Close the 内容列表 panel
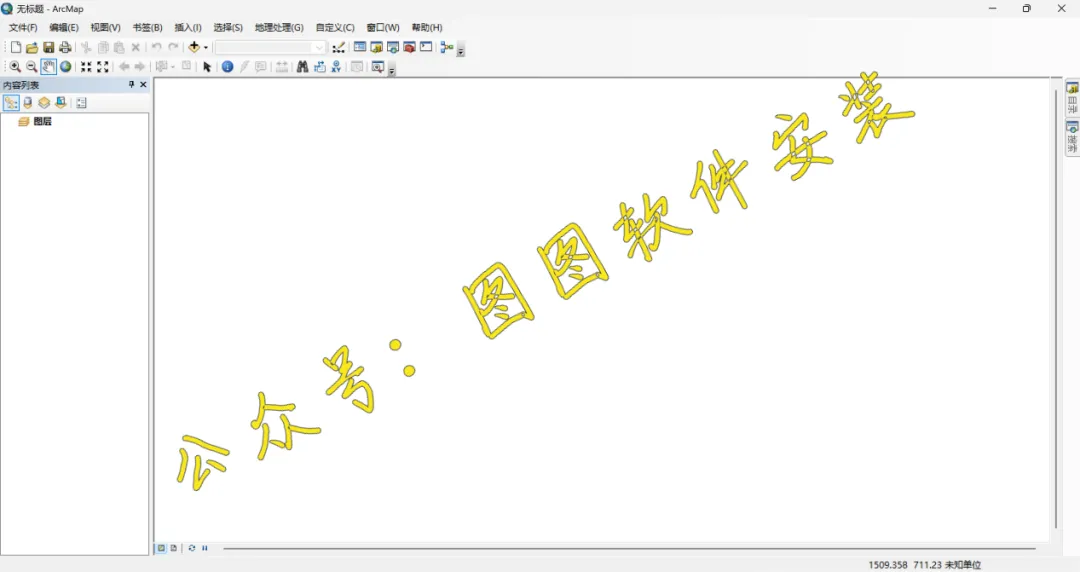 [x=143, y=84]
